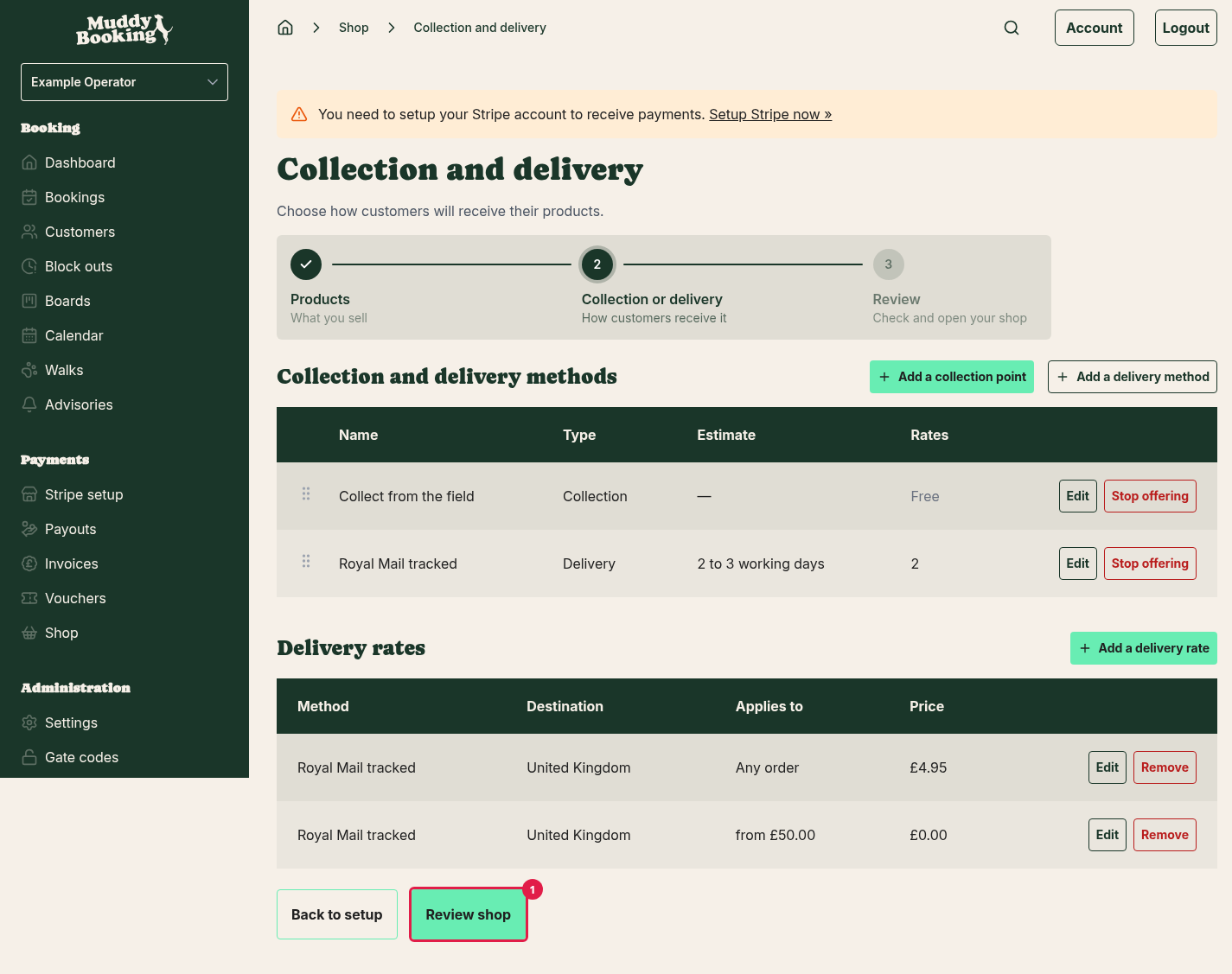
Task: Edit the Royal Mail tracked delivery method
Action: click(x=1078, y=563)
